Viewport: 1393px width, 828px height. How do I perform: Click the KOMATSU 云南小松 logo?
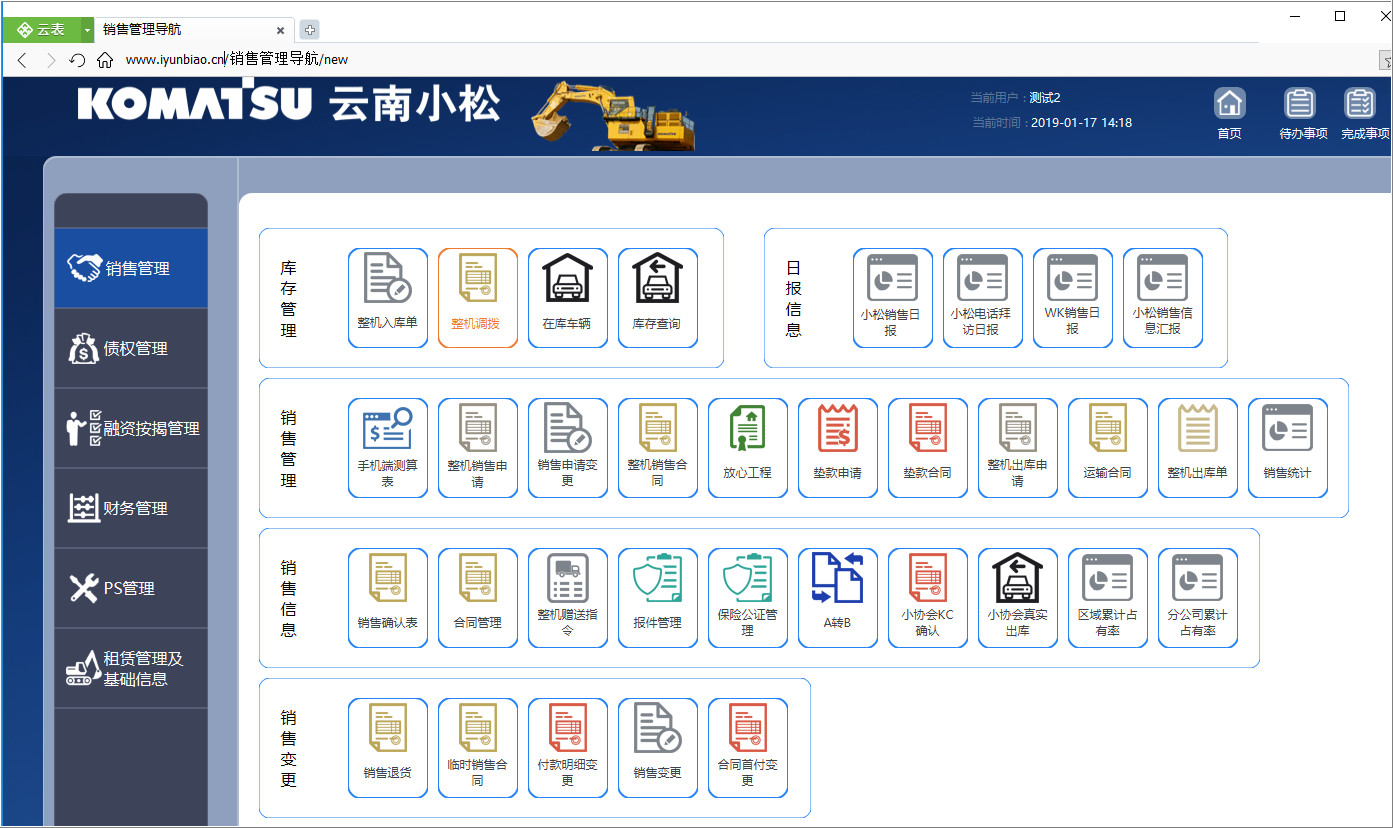tap(289, 103)
